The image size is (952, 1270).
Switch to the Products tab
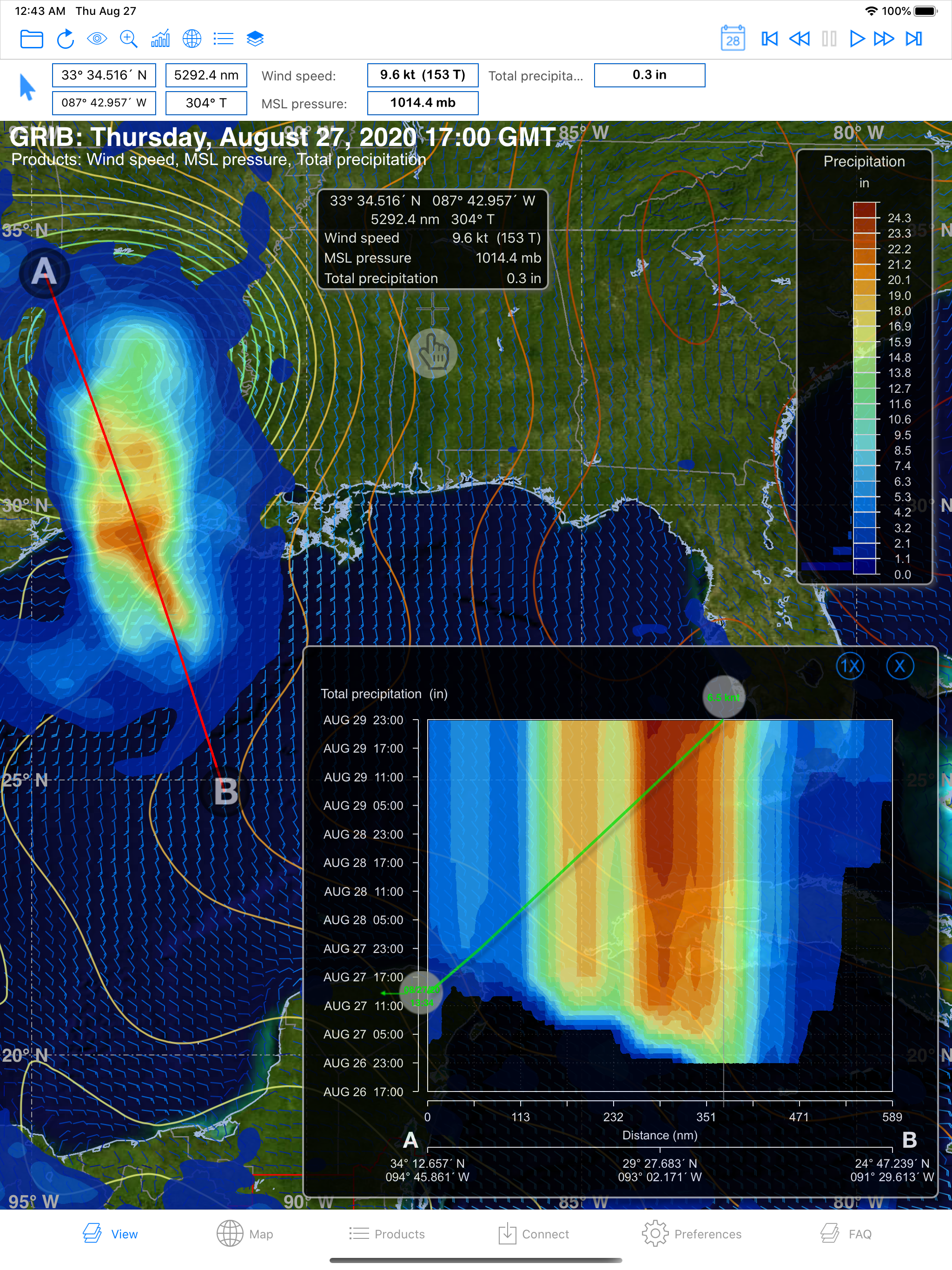click(x=387, y=1234)
